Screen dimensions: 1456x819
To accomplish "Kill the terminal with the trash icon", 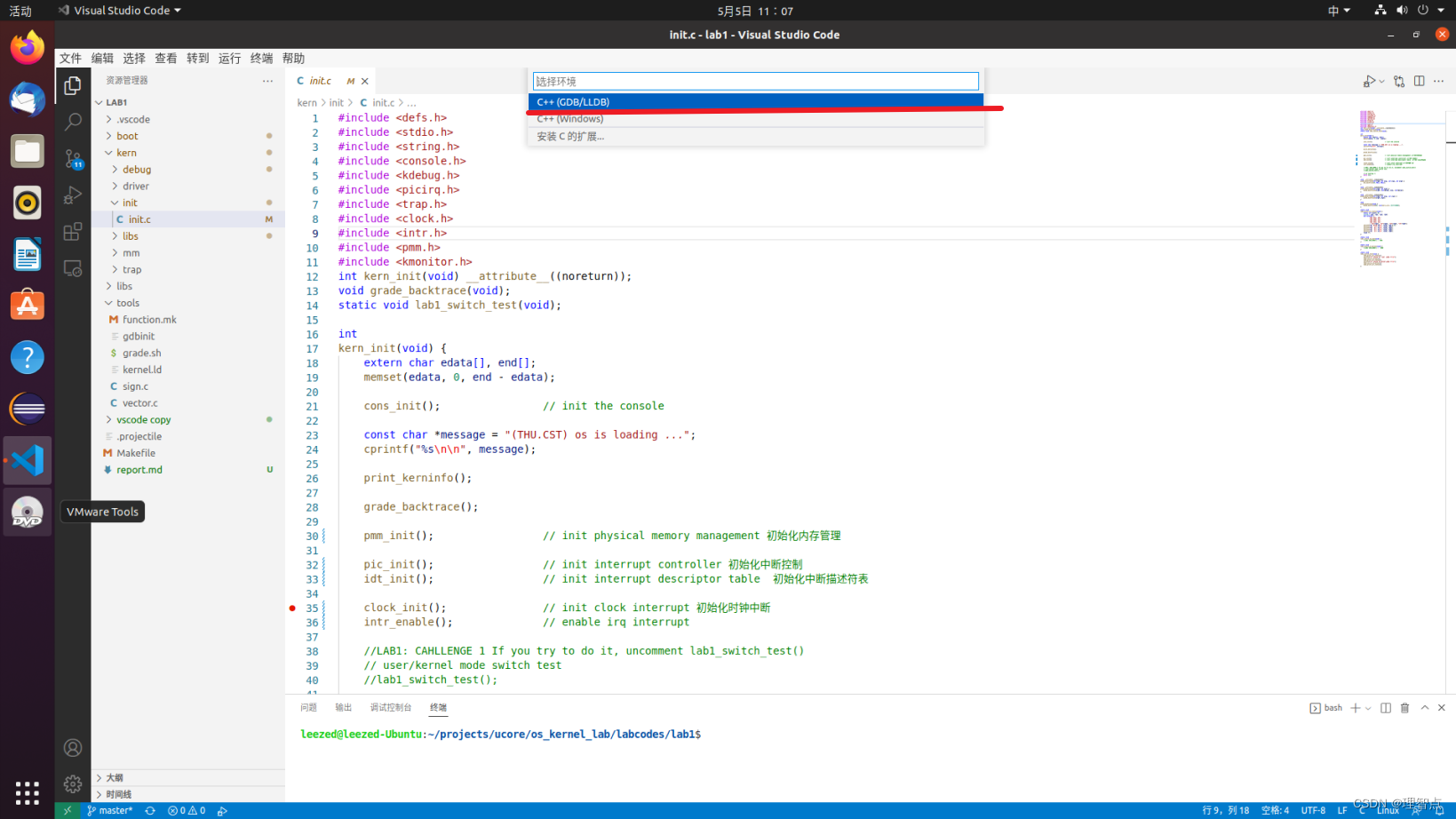I will click(1404, 708).
